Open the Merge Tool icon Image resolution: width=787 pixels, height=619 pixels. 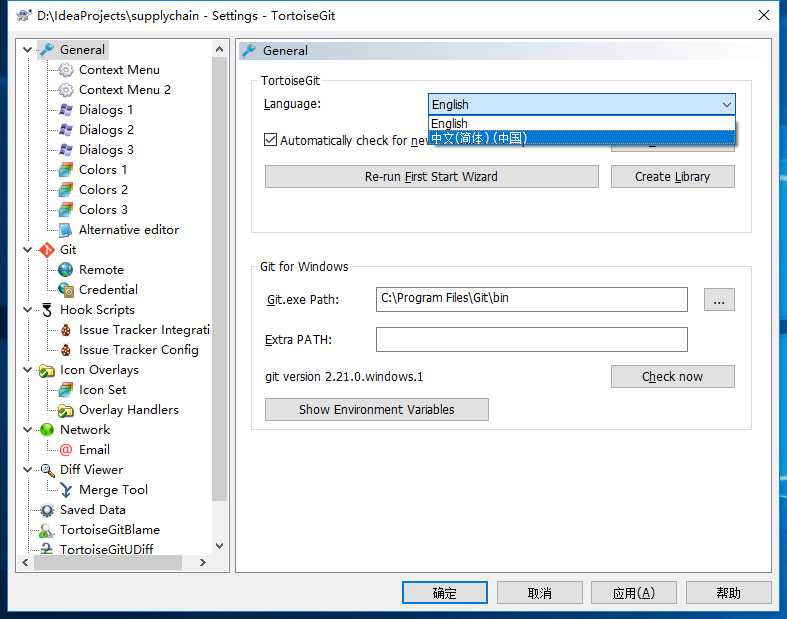point(65,490)
